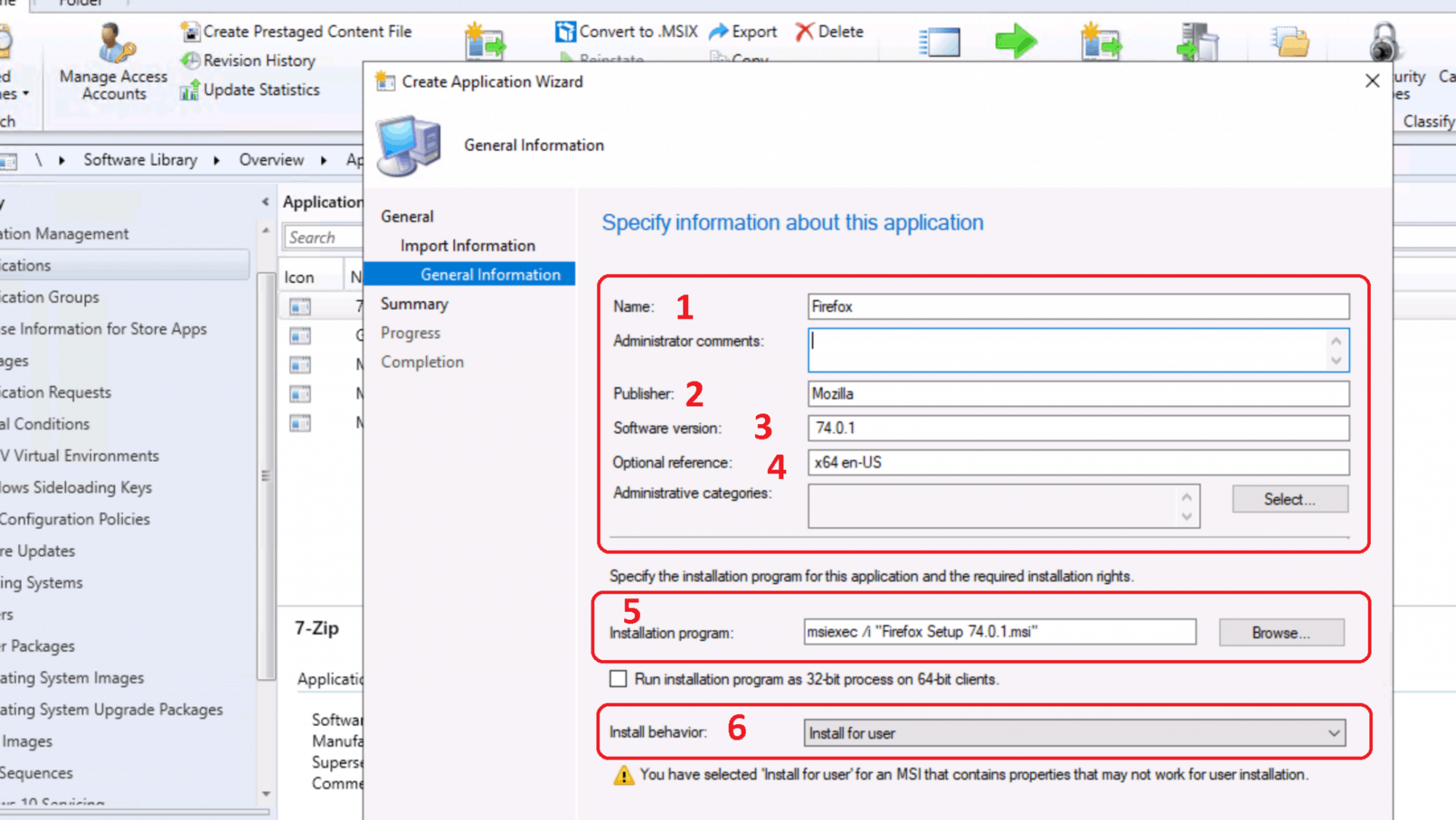Delete the selected application
The height and width of the screenshot is (820, 1456).
[828, 31]
